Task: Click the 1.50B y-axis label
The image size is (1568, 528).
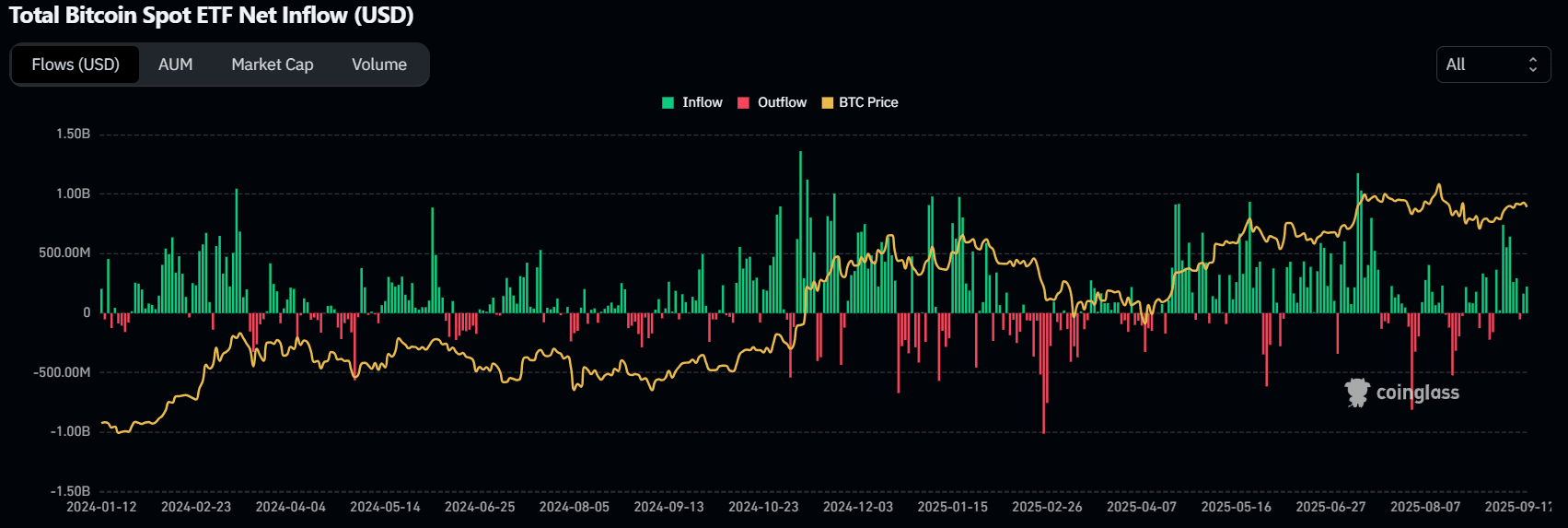Action: click(x=74, y=135)
